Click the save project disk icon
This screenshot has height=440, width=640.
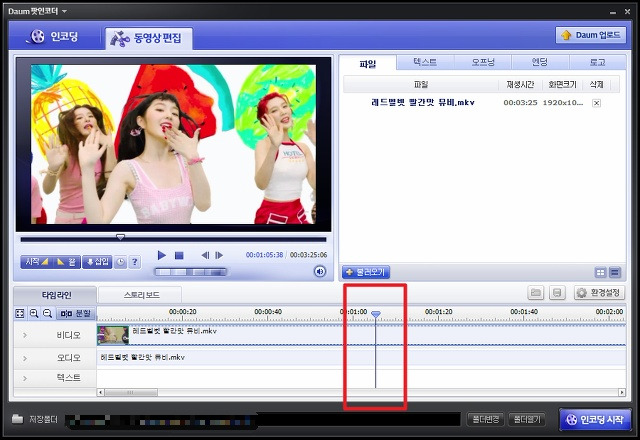(557, 293)
